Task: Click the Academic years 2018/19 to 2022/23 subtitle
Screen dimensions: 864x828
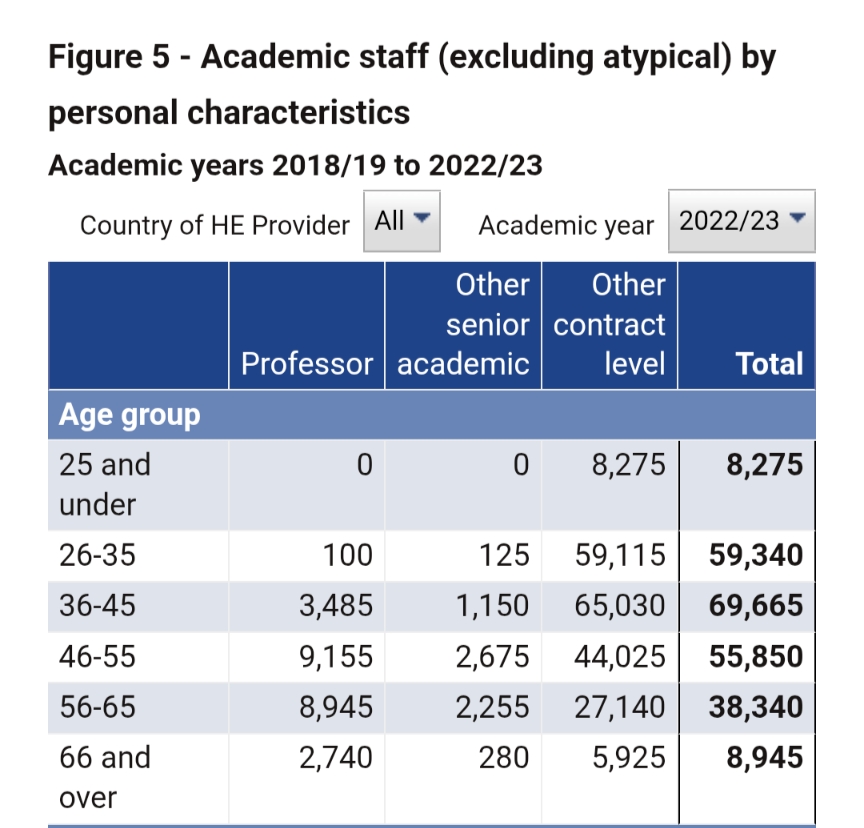Action: pyautogui.click(x=295, y=165)
